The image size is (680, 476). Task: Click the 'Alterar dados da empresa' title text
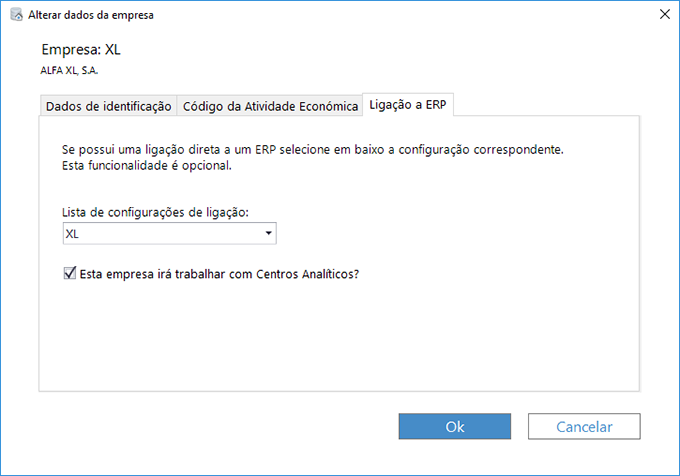pyautogui.click(x=91, y=15)
